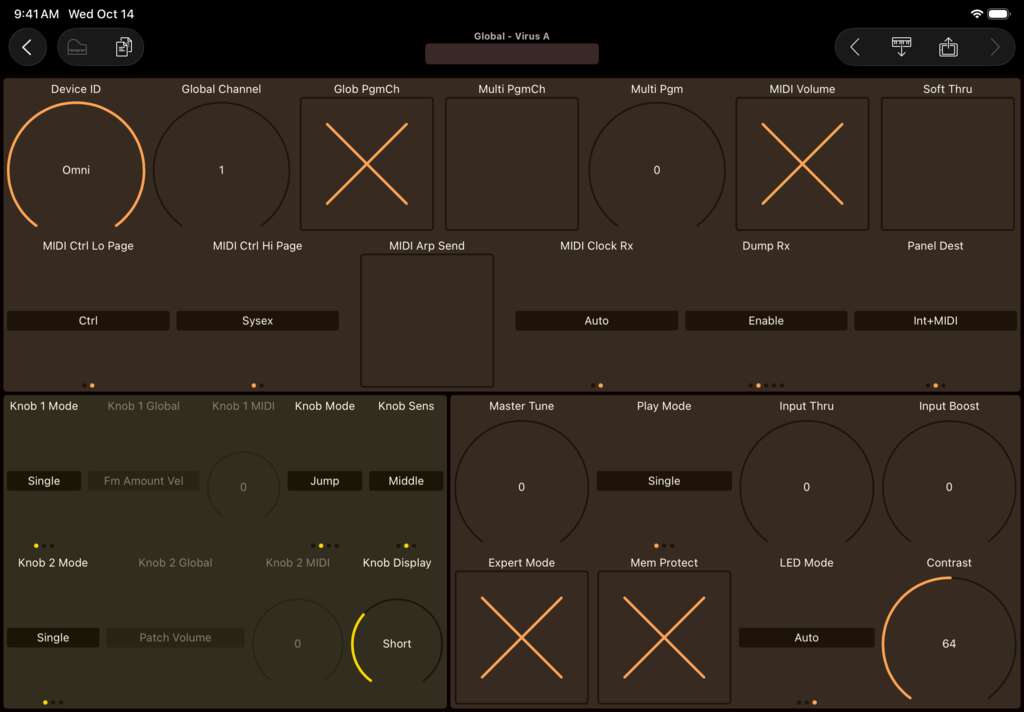Open the folder browser icon
The height and width of the screenshot is (712, 1024).
coord(77,47)
